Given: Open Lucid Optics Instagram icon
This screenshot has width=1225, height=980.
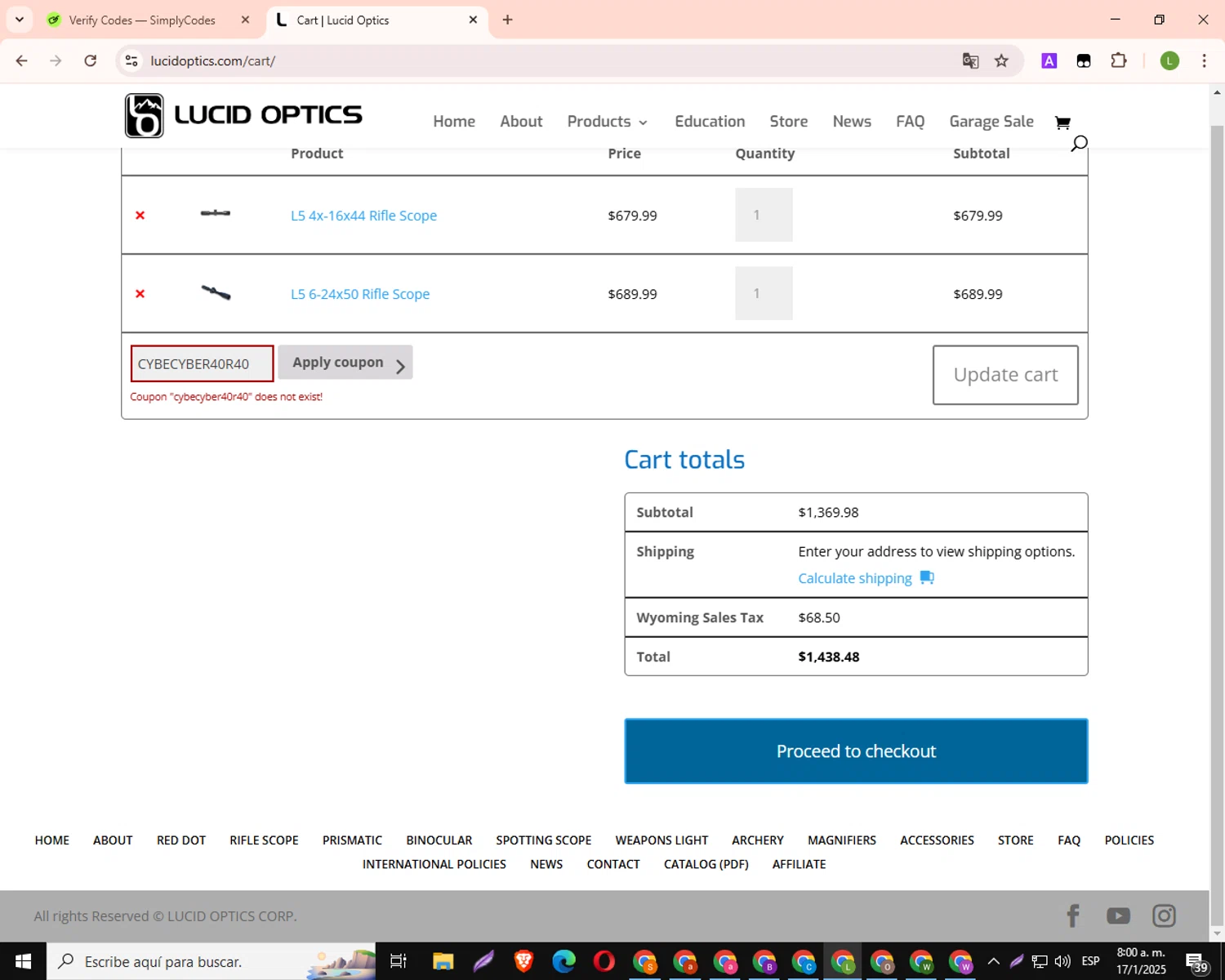Looking at the screenshot, I should point(1164,915).
